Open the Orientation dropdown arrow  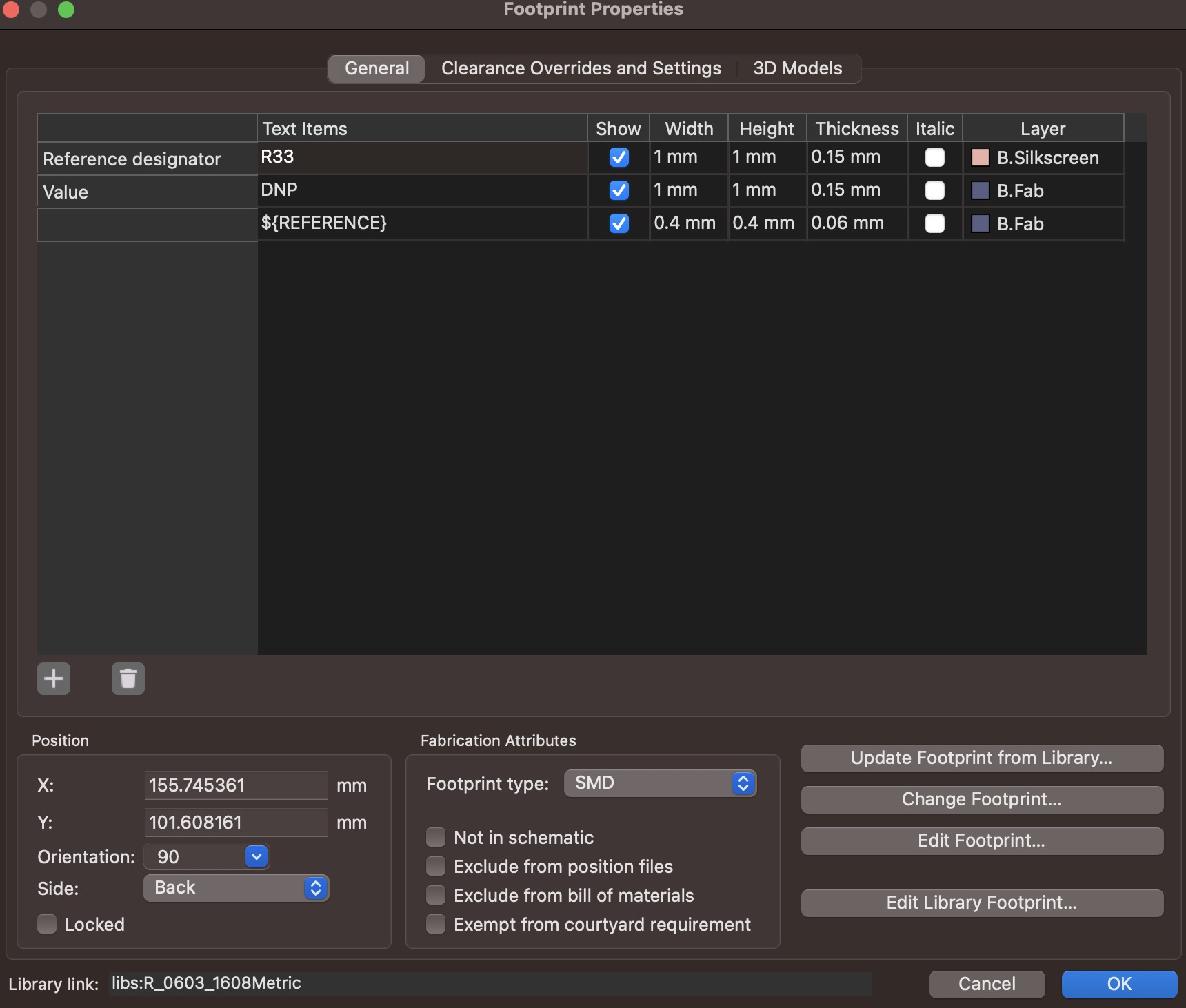[x=257, y=856]
